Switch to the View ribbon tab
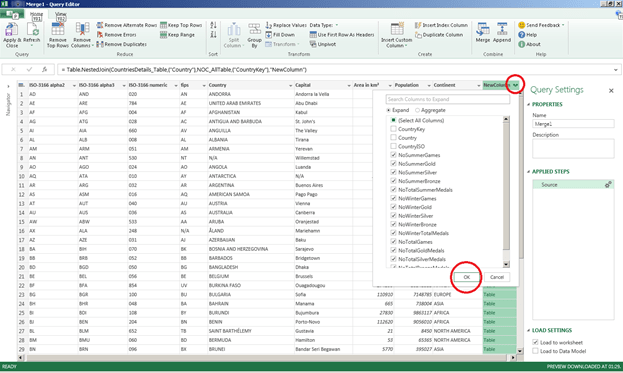Viewport: 623px width, 373px height. point(60,14)
